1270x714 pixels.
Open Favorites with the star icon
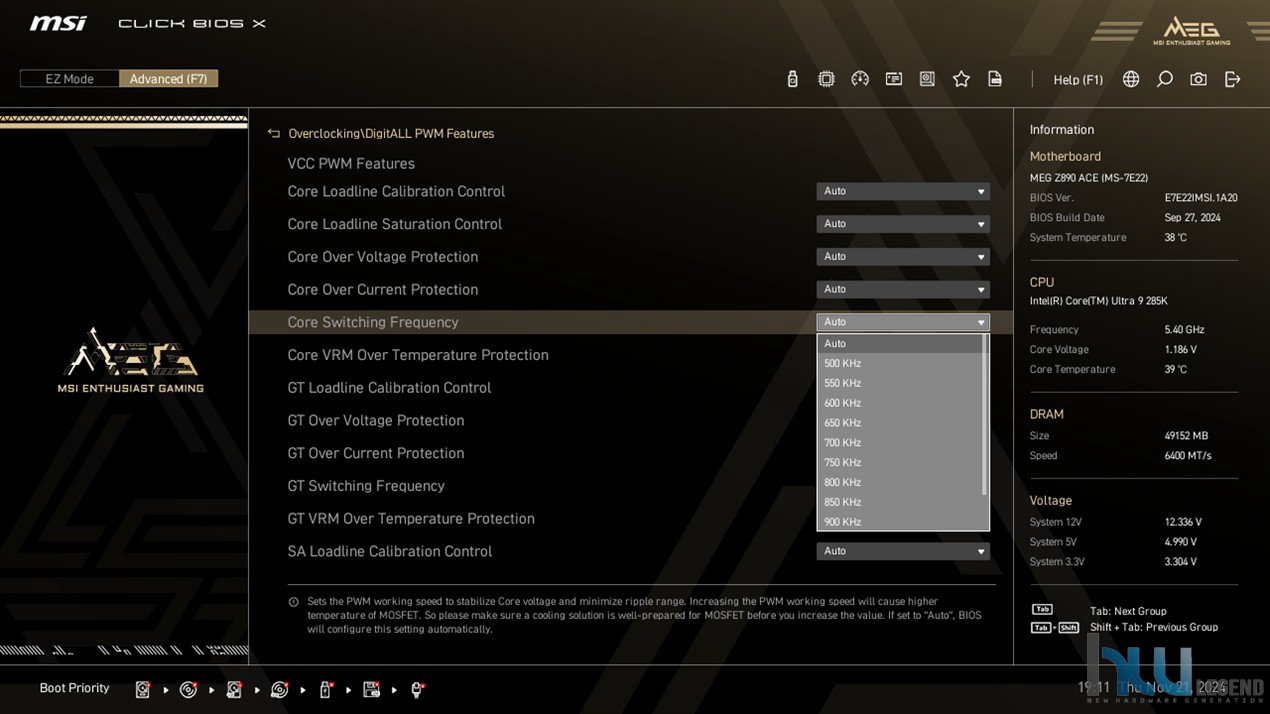click(x=961, y=79)
